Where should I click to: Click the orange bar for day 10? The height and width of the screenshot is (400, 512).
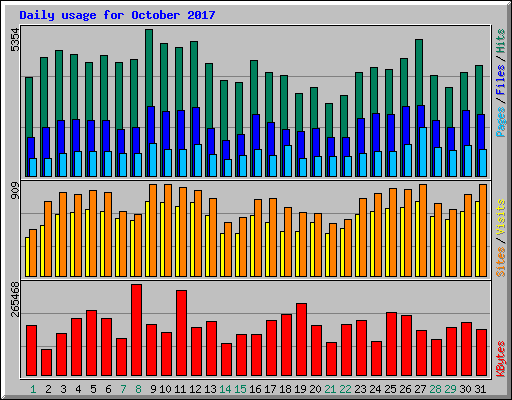(168, 230)
